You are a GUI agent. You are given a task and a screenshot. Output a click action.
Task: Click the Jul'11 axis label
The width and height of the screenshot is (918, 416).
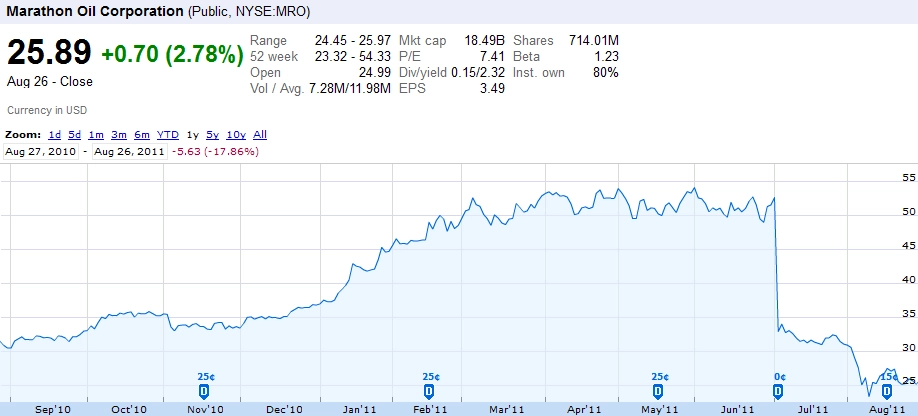[x=813, y=409]
